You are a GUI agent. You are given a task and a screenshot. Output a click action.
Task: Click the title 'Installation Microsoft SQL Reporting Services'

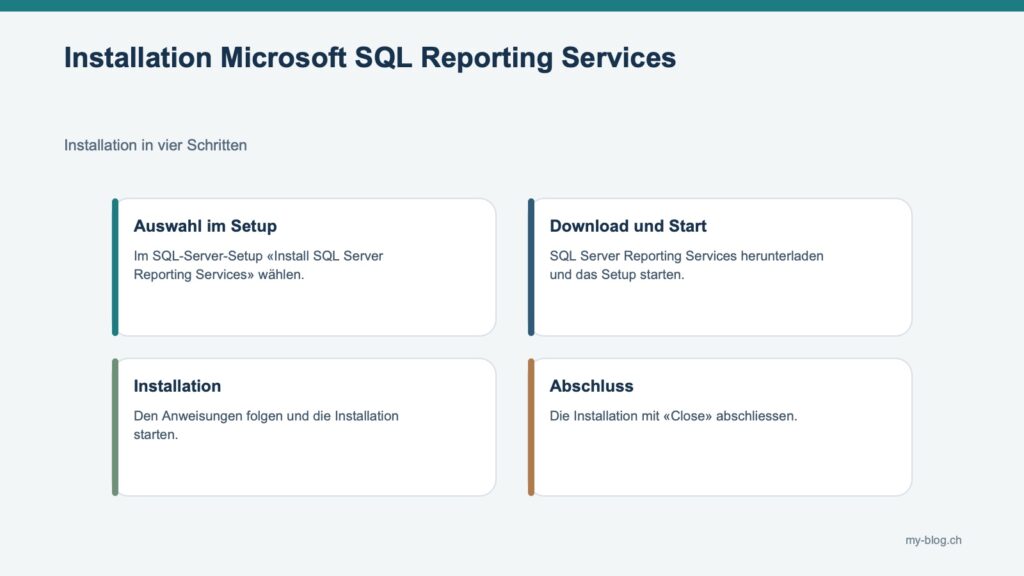point(370,57)
